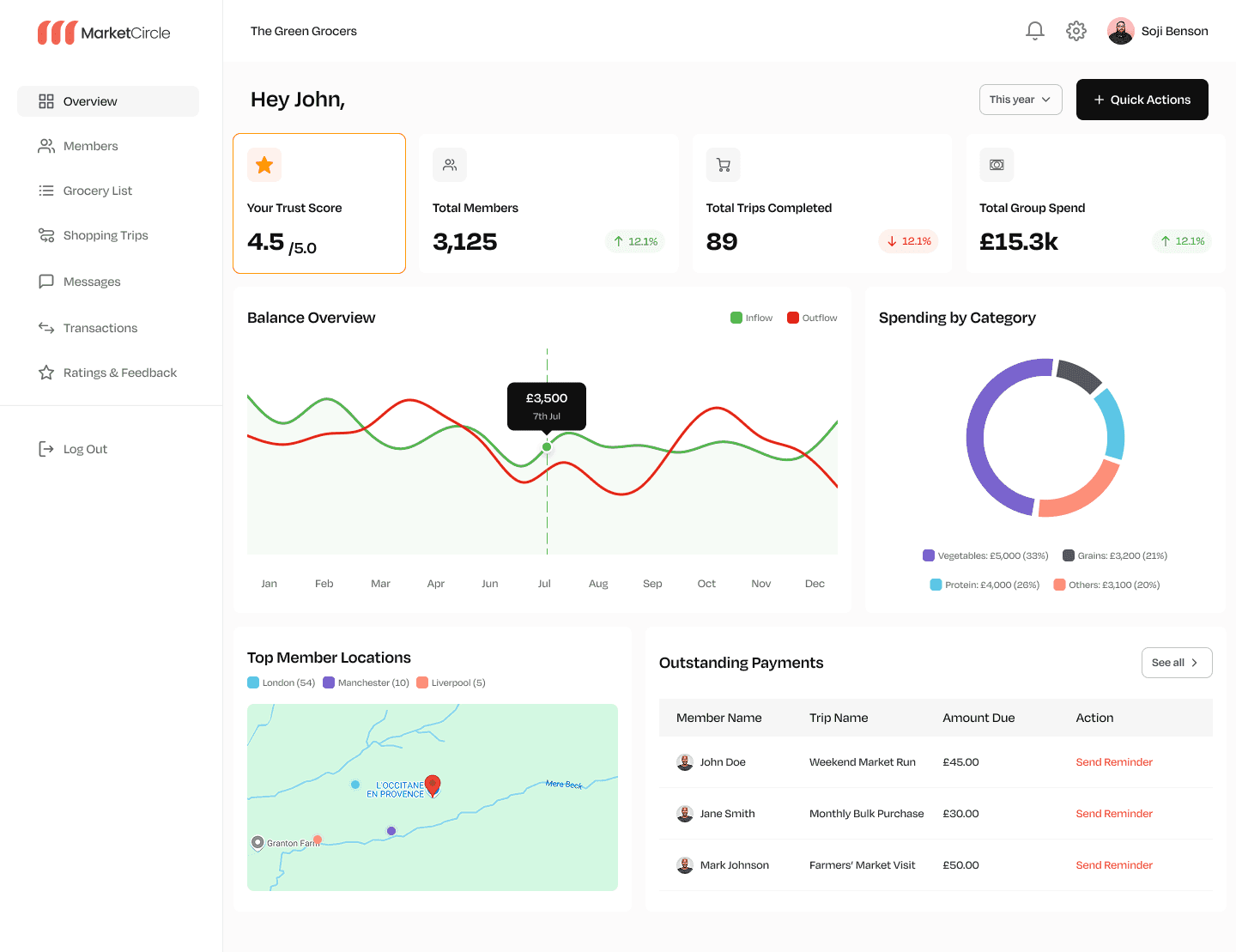Open the This year period dropdown
Image resolution: width=1236 pixels, height=952 pixels.
pyautogui.click(x=1021, y=100)
